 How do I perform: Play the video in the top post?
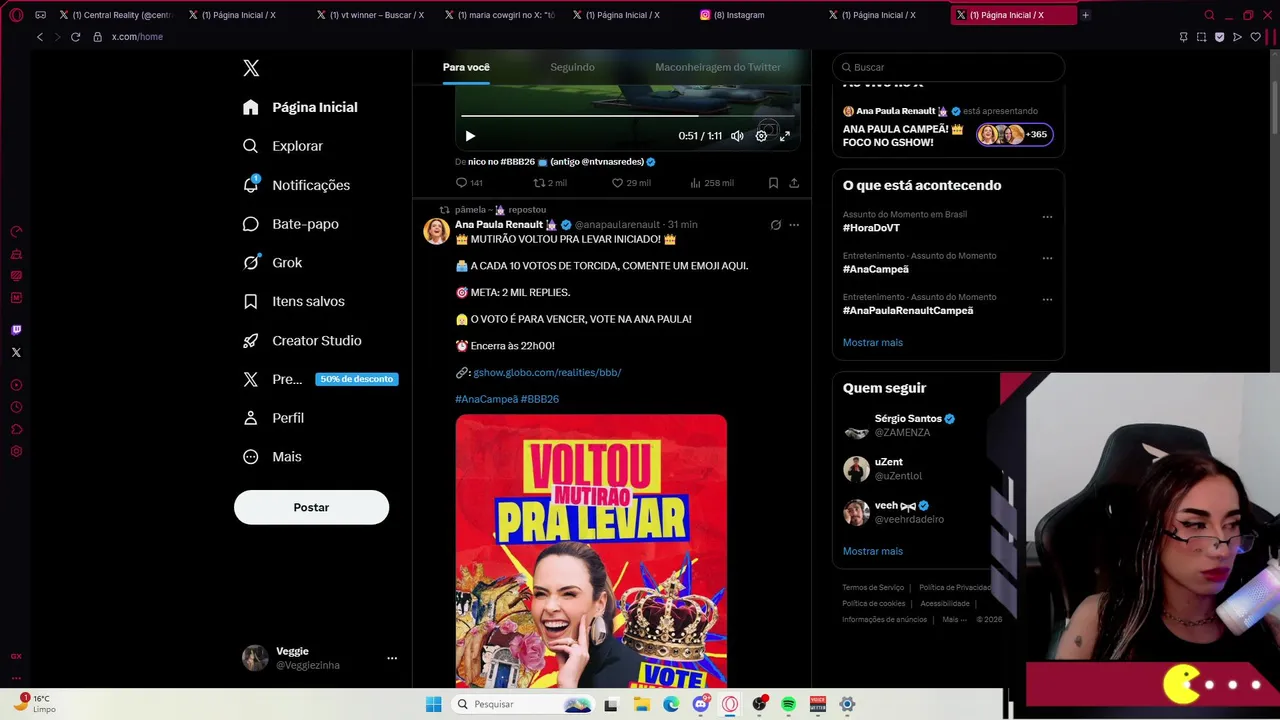click(x=470, y=136)
